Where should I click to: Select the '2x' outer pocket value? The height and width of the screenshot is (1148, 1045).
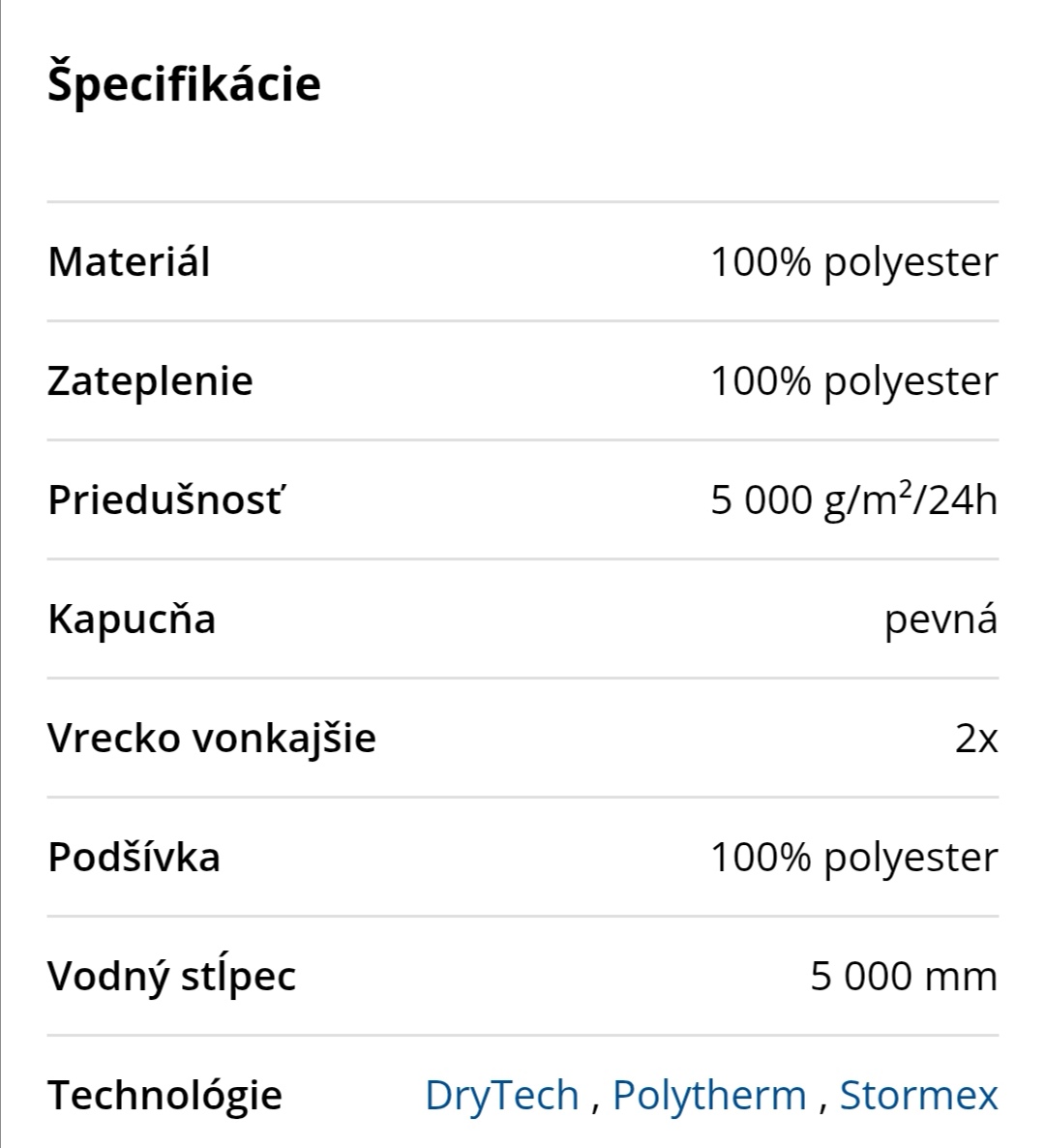coord(975,739)
